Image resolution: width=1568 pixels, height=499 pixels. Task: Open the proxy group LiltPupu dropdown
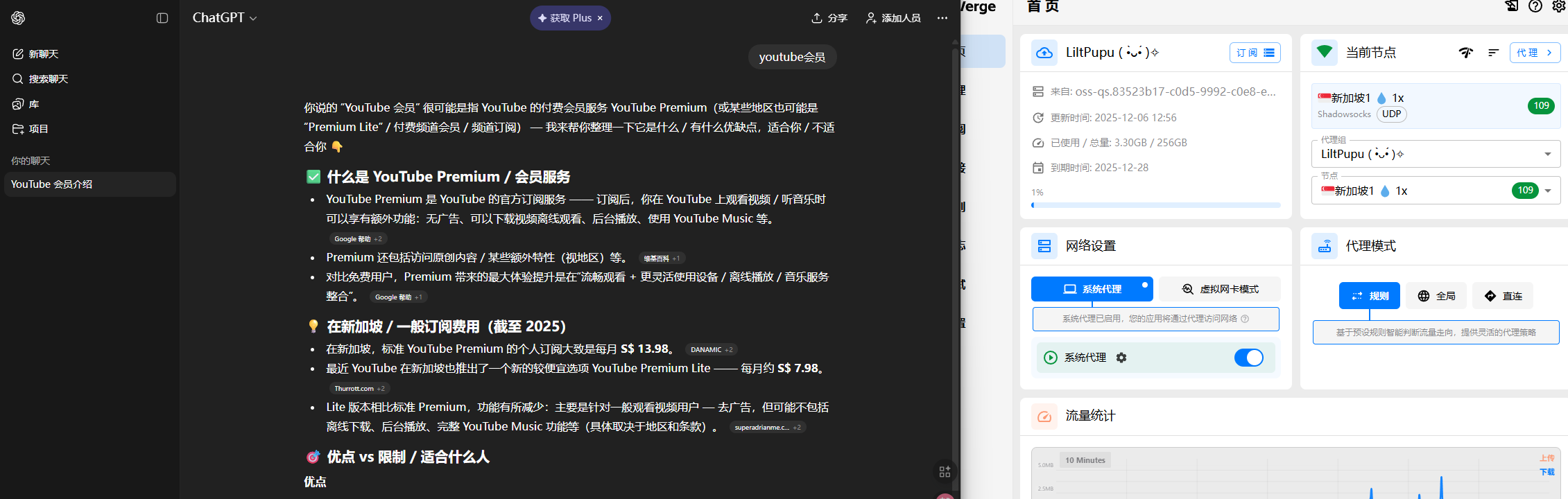[1547, 154]
